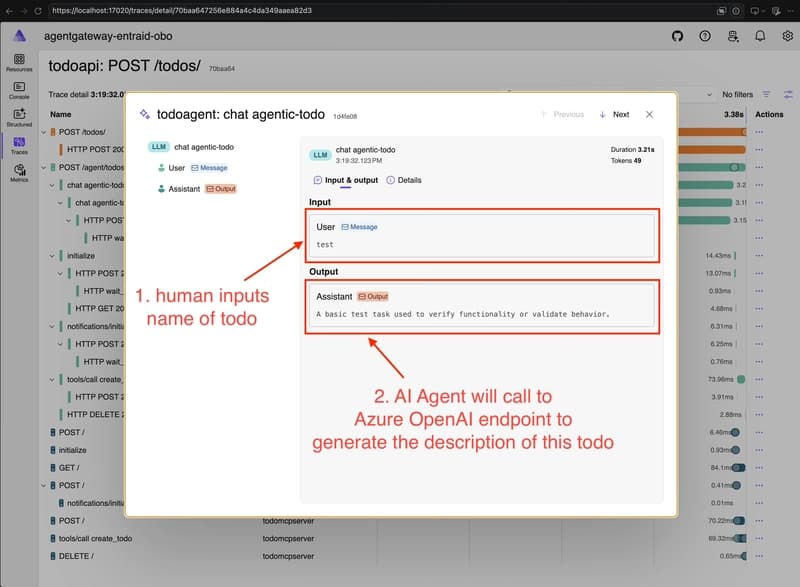
Task: Collapse the POST /agent/todos row
Action: tap(43, 167)
